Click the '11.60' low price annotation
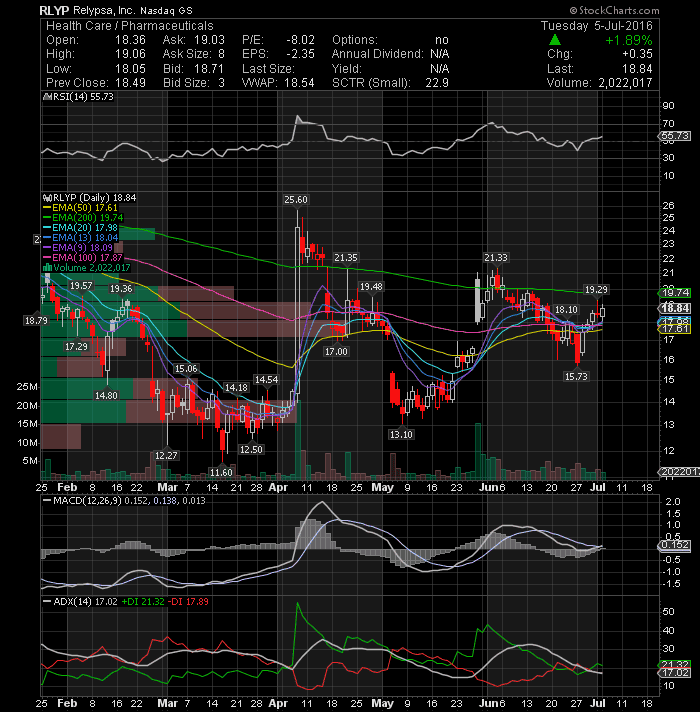This screenshot has height=712, width=700. pyautogui.click(x=221, y=472)
